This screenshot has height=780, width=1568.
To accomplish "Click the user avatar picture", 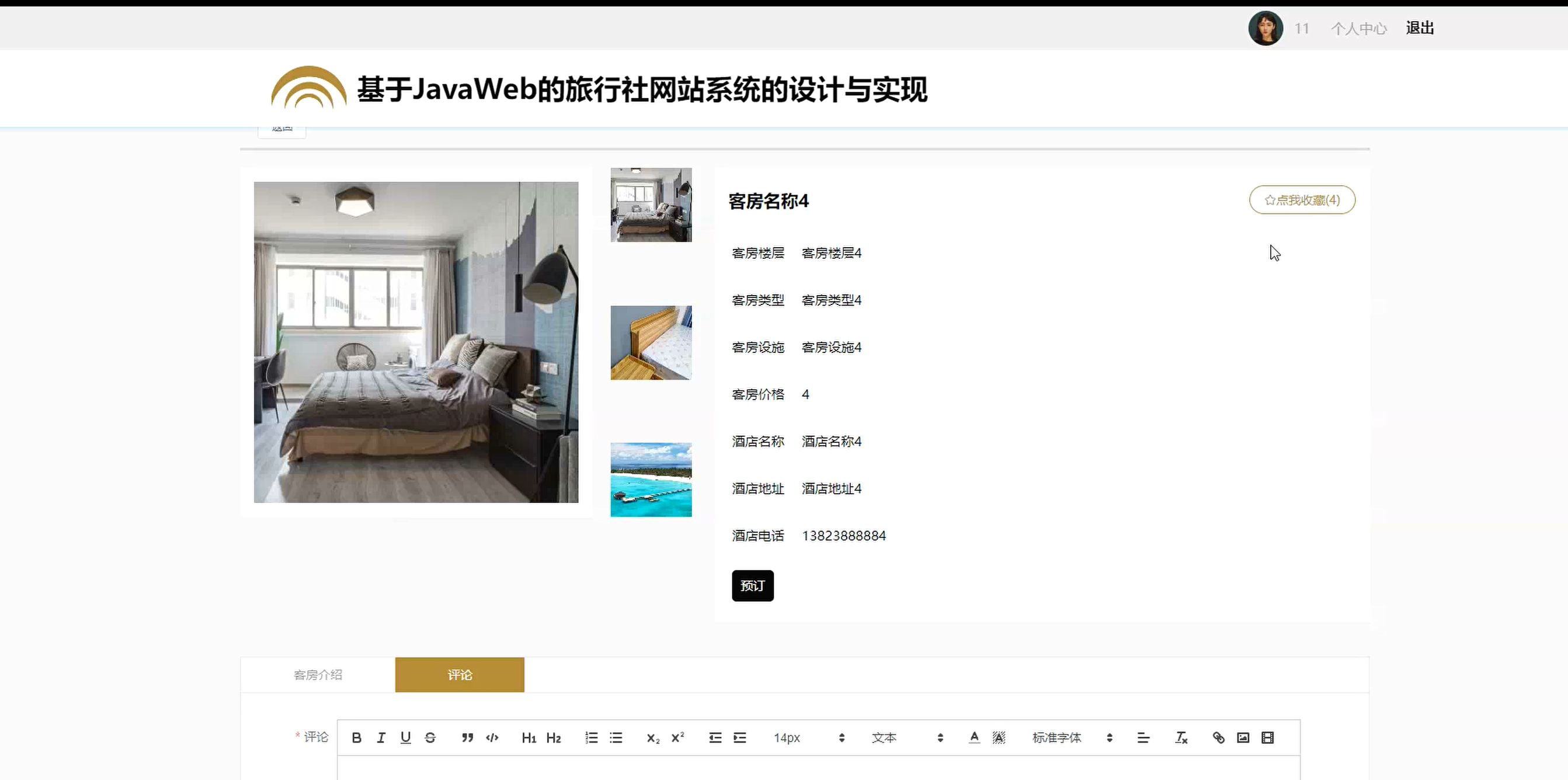I will (x=1265, y=28).
